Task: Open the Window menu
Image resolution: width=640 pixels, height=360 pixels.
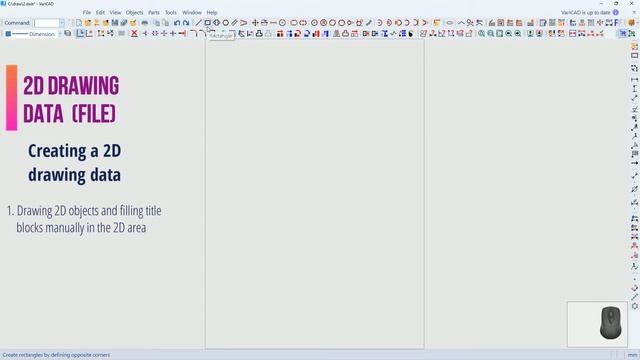Action: 191,13
